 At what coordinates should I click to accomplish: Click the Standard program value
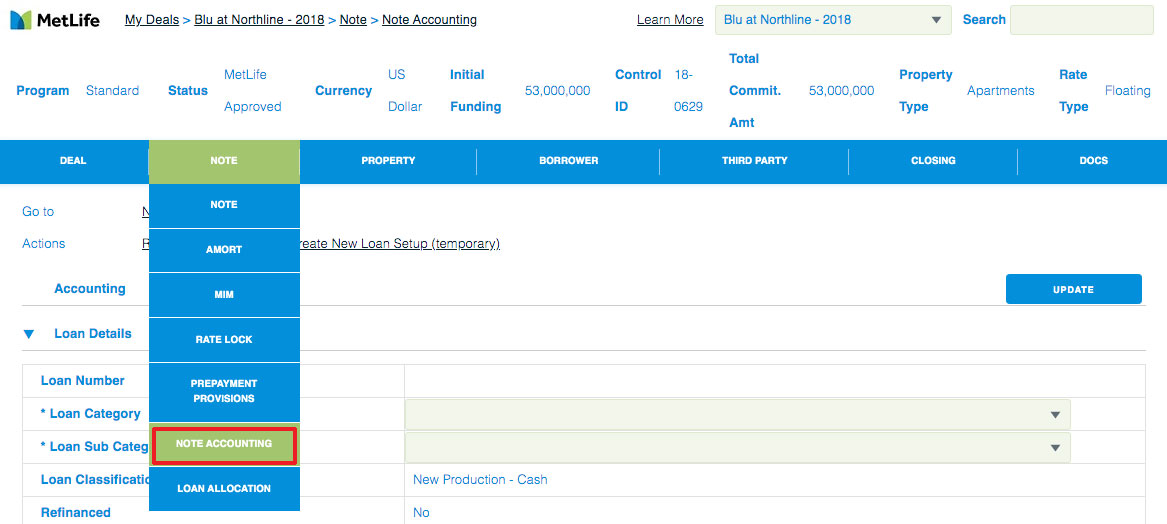pos(112,91)
